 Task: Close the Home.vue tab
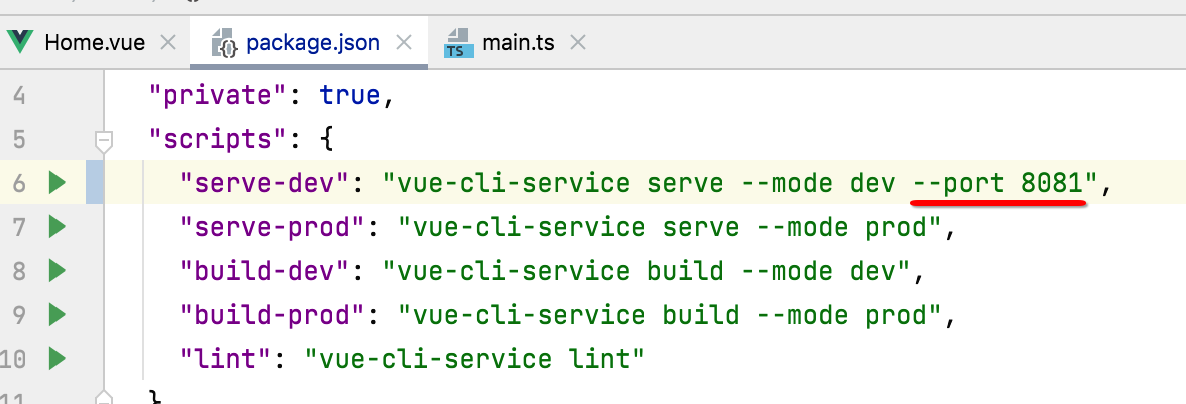coord(168,42)
